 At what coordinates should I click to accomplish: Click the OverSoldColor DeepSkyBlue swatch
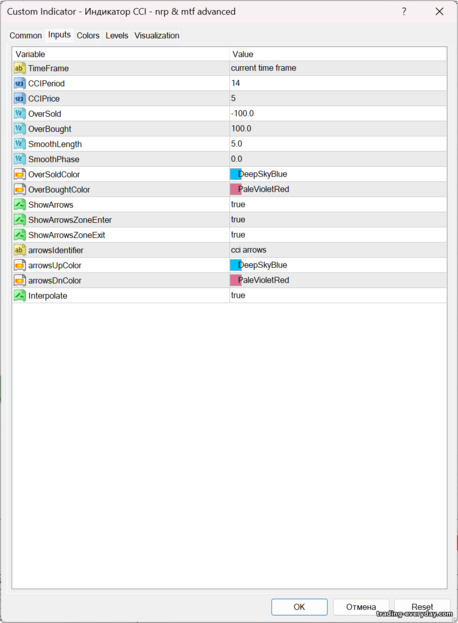click(236, 174)
